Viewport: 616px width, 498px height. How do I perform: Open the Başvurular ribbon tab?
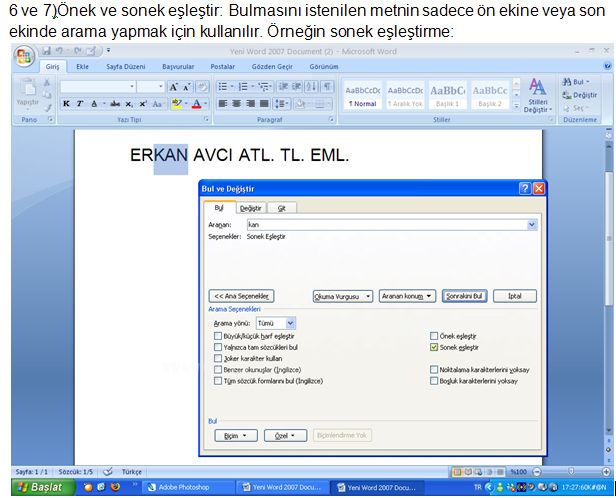pyautogui.click(x=178, y=67)
